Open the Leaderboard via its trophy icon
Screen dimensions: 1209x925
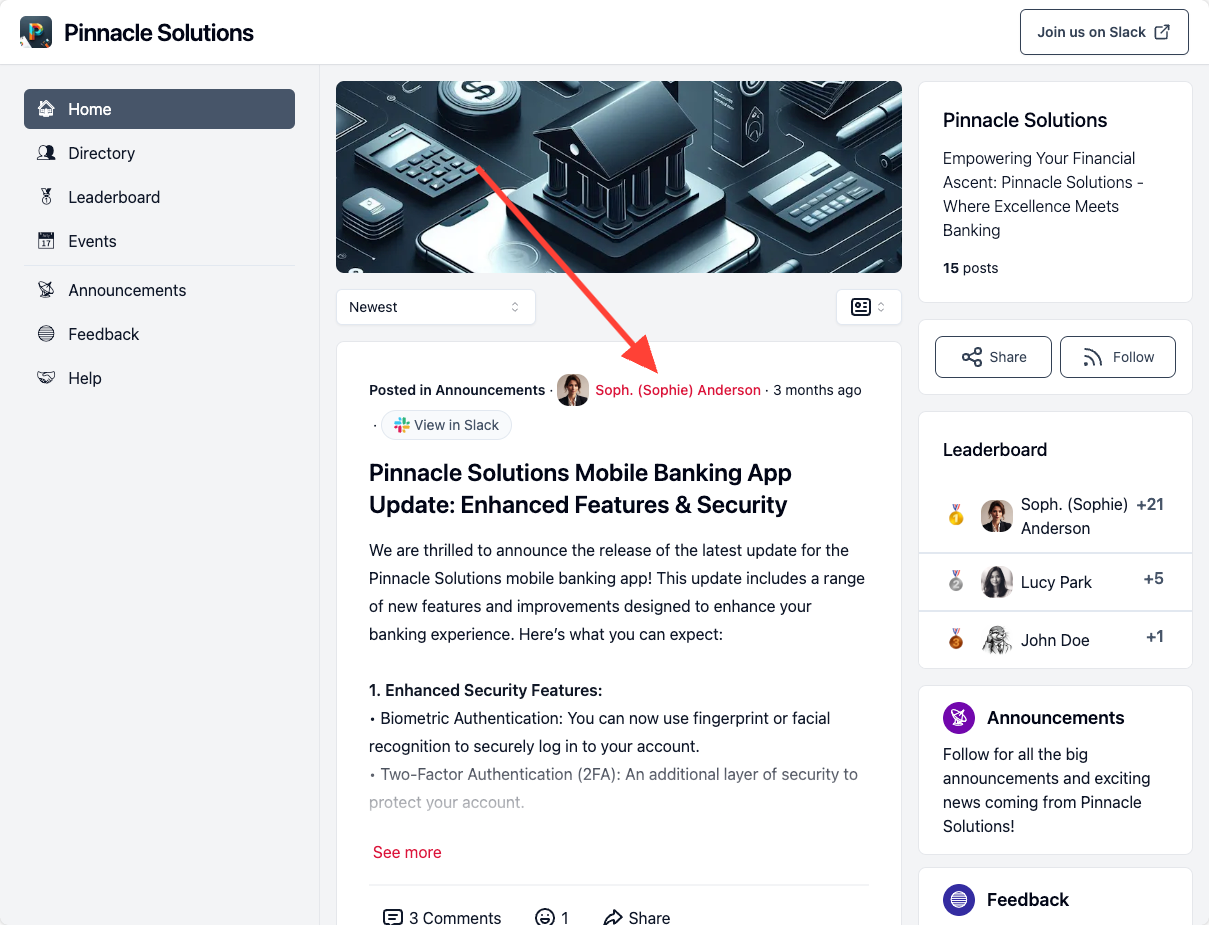[46, 197]
